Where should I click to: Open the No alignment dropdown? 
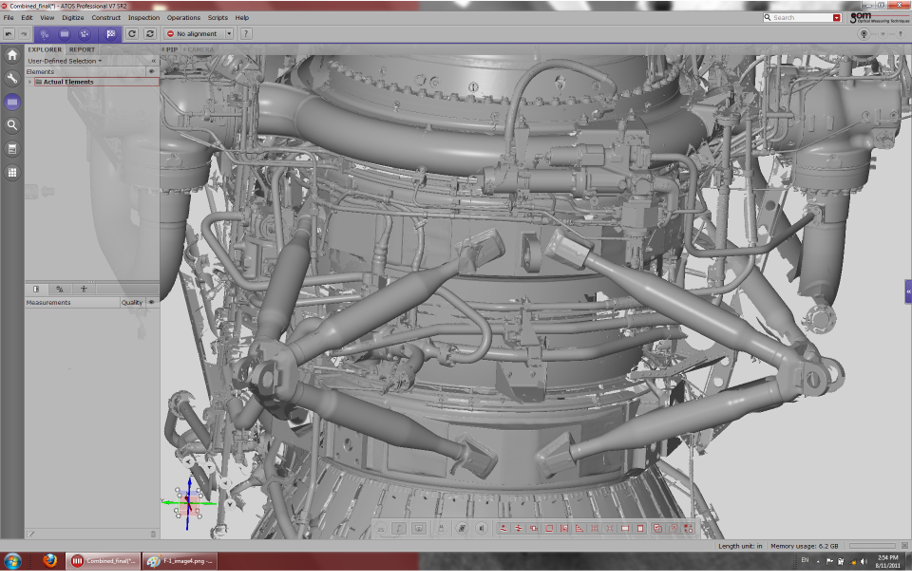[x=229, y=34]
